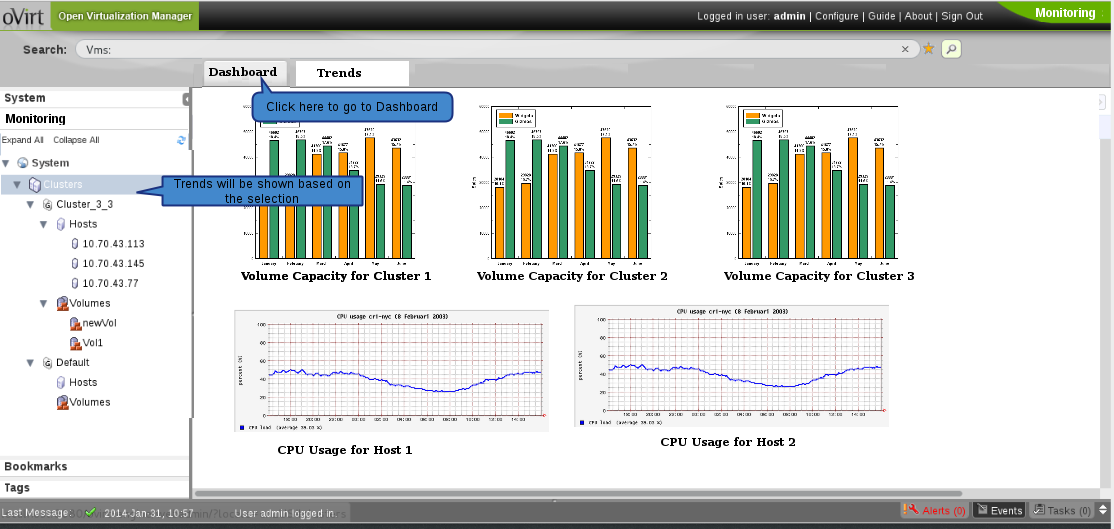Click the refresh icon in tree panel
The width and height of the screenshot is (1114, 529).
click(181, 140)
